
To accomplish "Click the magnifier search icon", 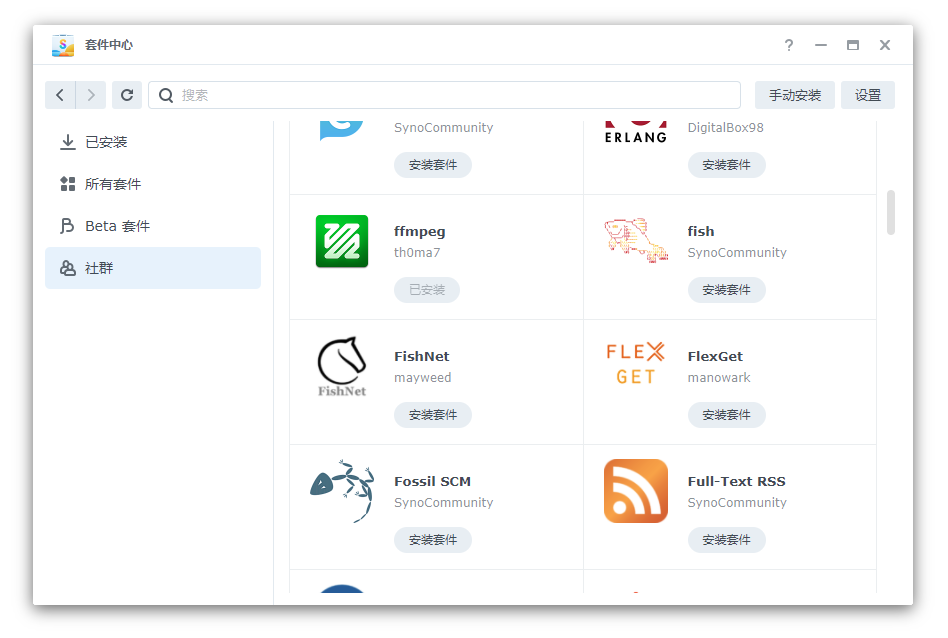I will point(166,95).
